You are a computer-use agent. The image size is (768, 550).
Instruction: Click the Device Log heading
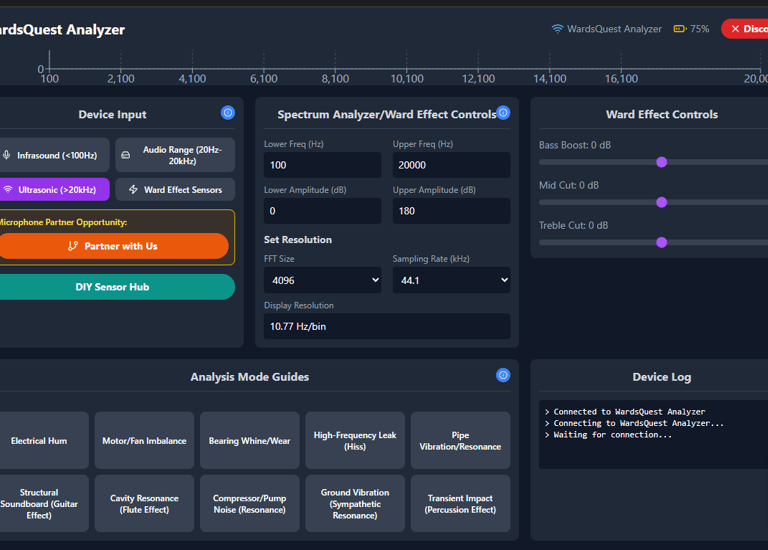pos(662,377)
